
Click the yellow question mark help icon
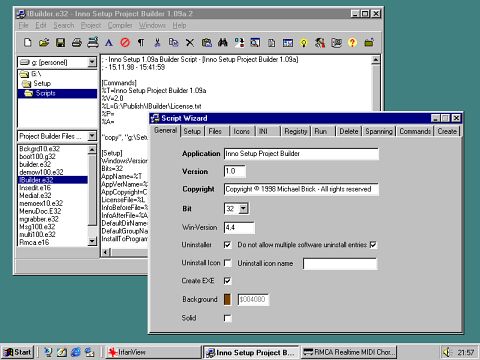point(352,43)
